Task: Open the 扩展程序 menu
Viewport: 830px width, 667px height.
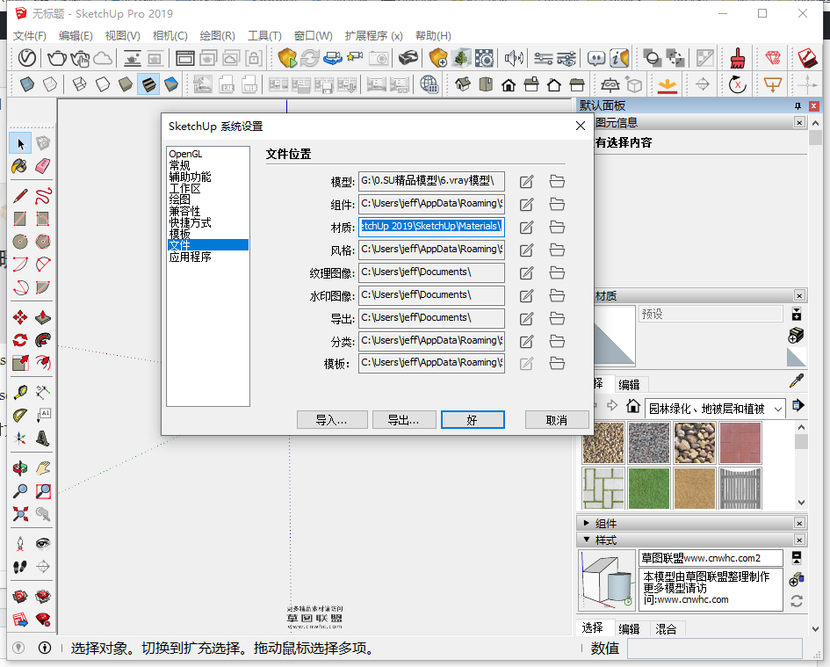Action: (x=374, y=36)
